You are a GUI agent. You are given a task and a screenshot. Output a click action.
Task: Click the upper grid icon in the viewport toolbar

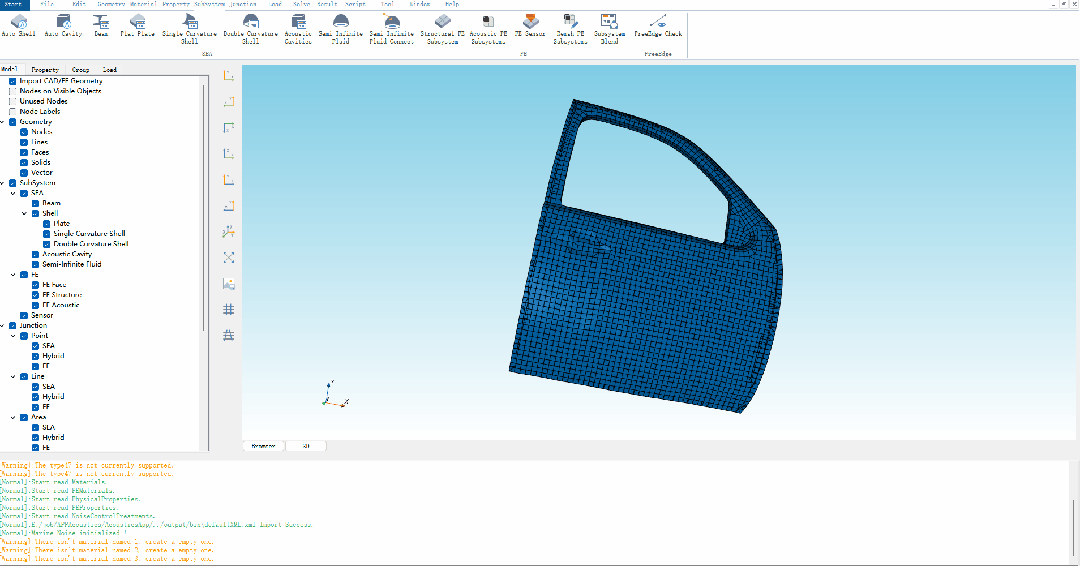pyautogui.click(x=229, y=310)
